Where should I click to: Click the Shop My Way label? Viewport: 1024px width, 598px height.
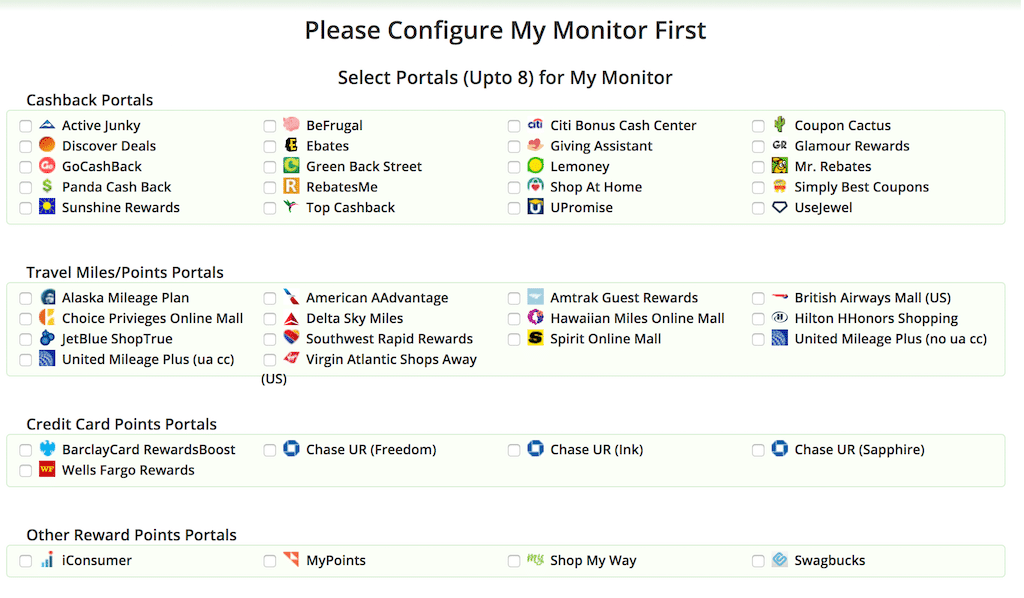(x=593, y=561)
